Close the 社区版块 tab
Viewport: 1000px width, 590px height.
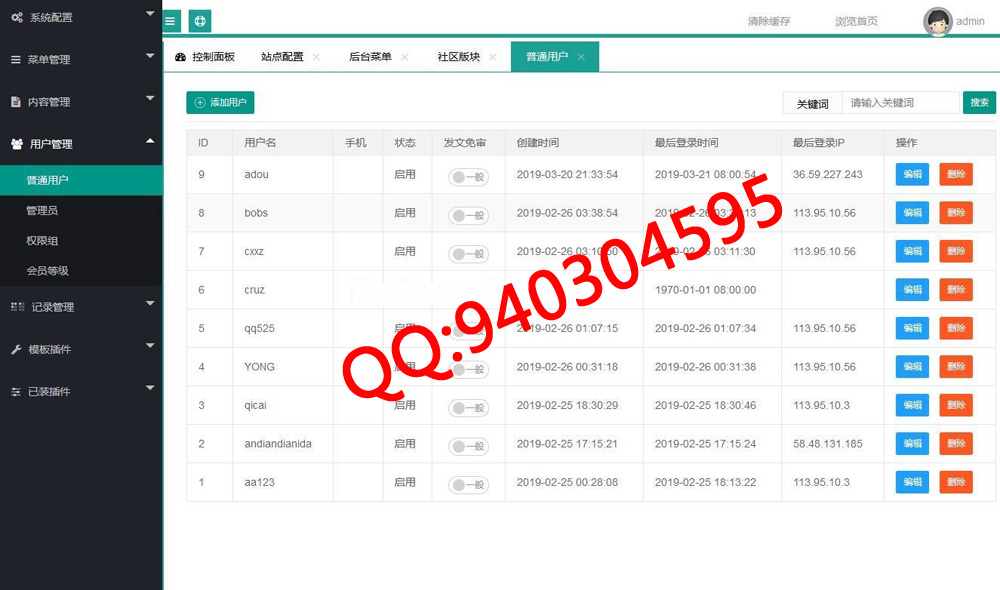(x=493, y=57)
